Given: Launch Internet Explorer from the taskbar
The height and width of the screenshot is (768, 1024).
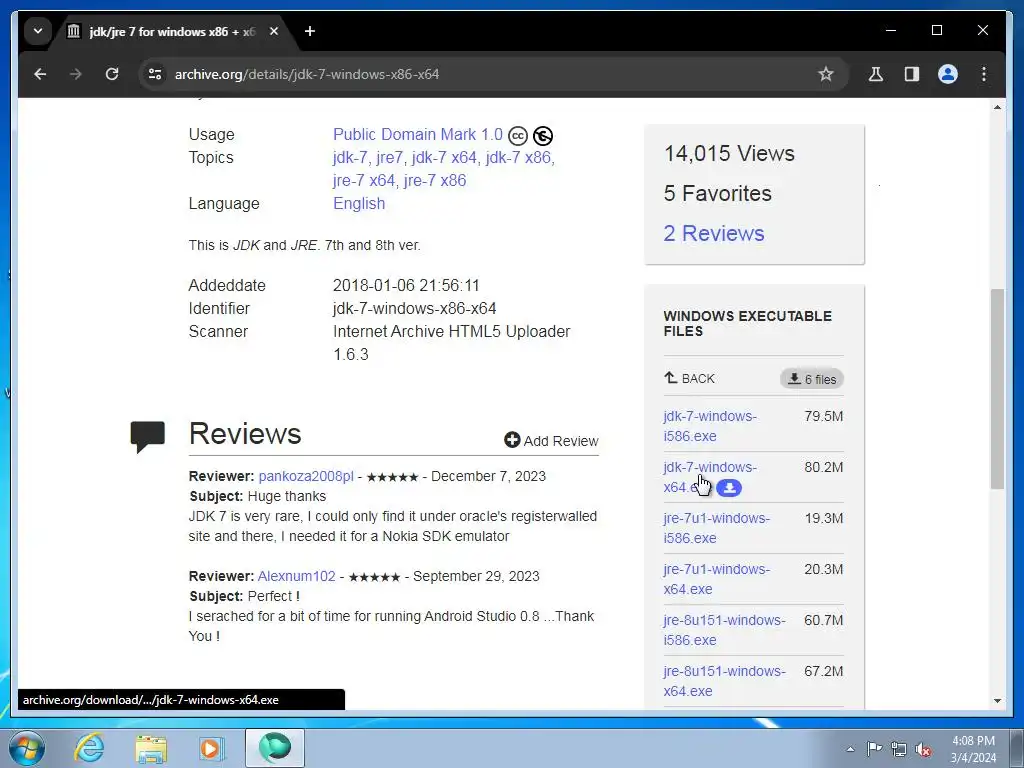Looking at the screenshot, I should (x=89, y=748).
